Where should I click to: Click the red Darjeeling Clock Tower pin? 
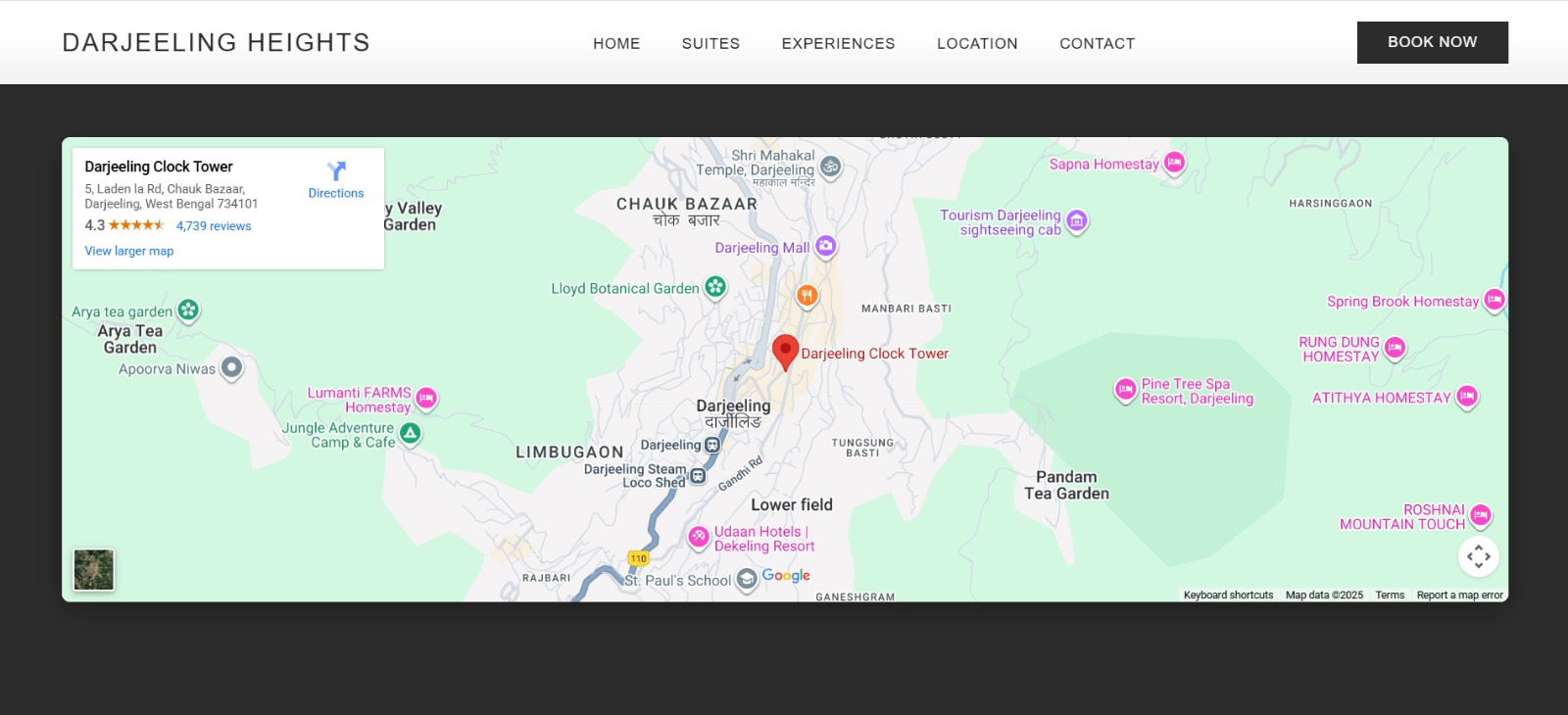[x=785, y=353]
